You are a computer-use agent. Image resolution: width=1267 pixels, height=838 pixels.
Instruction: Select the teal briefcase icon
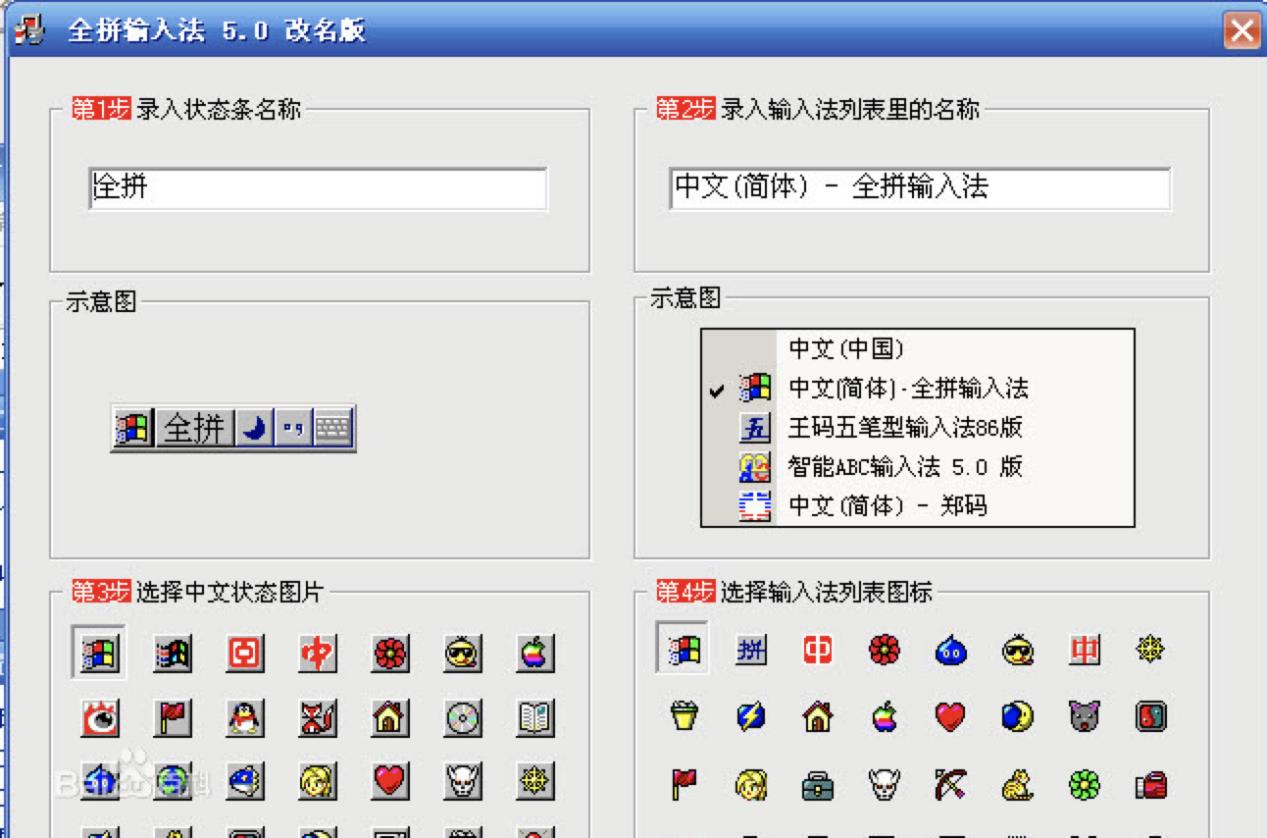817,786
